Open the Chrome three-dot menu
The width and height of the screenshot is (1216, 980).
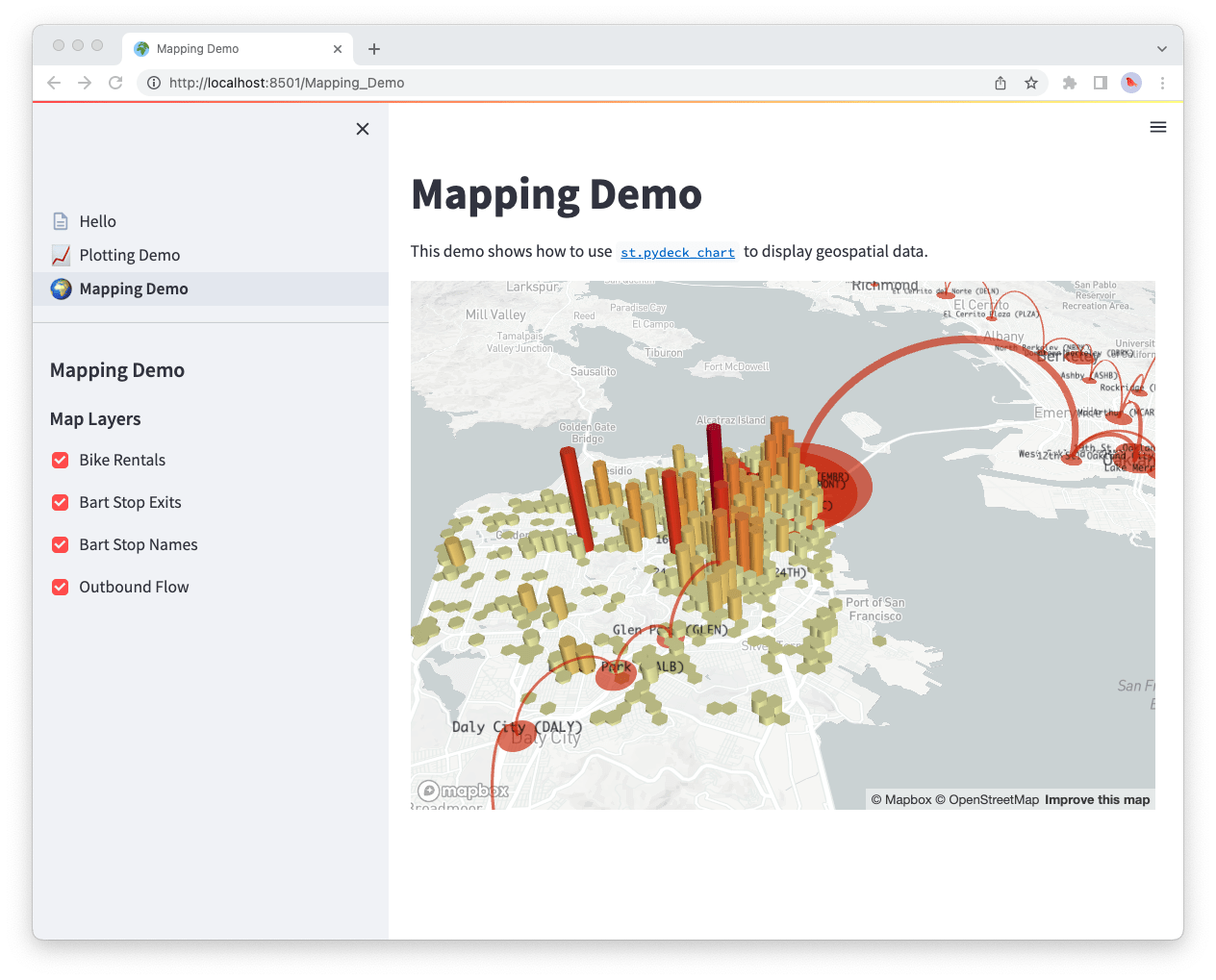click(x=1163, y=83)
